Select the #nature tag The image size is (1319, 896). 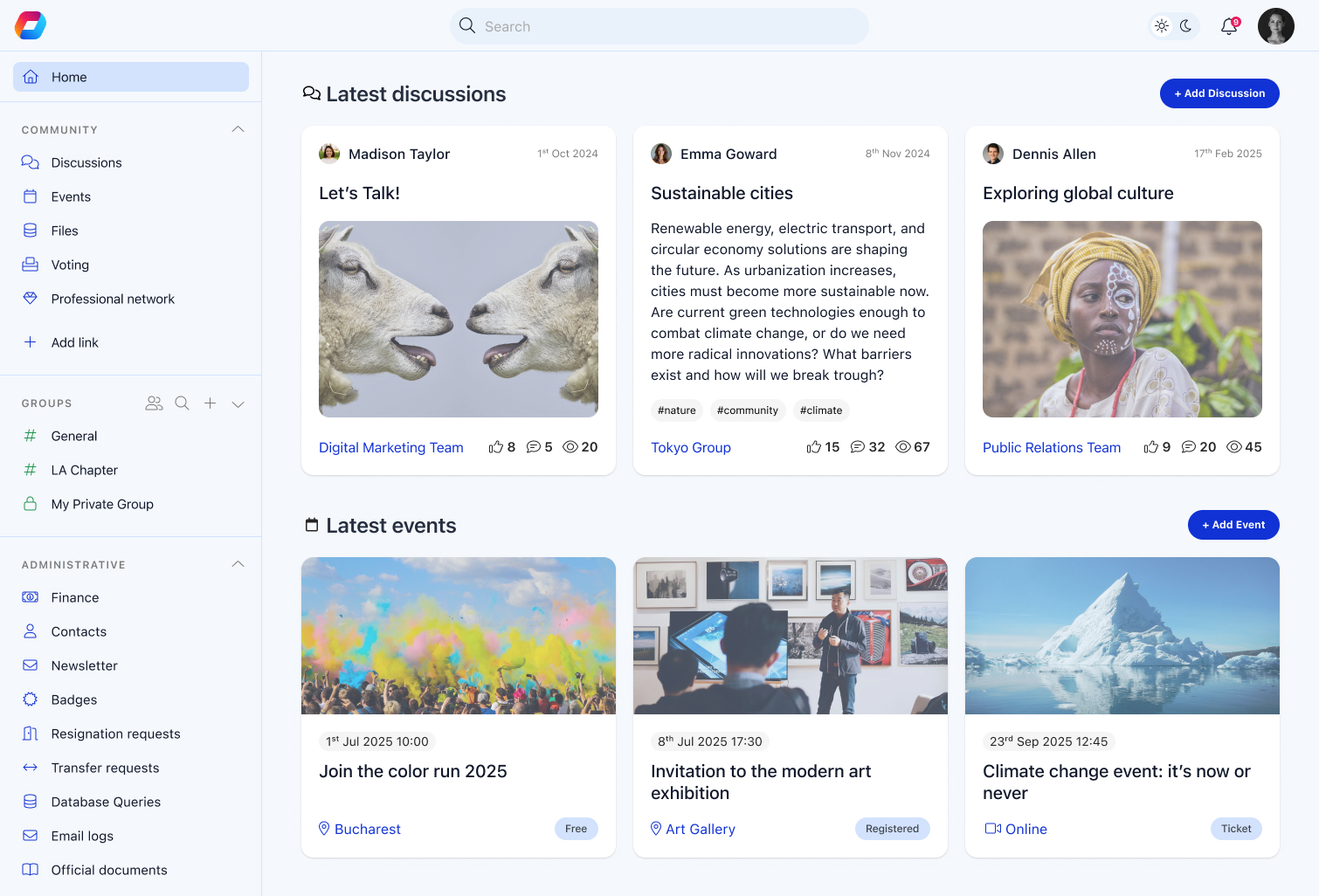coord(677,410)
